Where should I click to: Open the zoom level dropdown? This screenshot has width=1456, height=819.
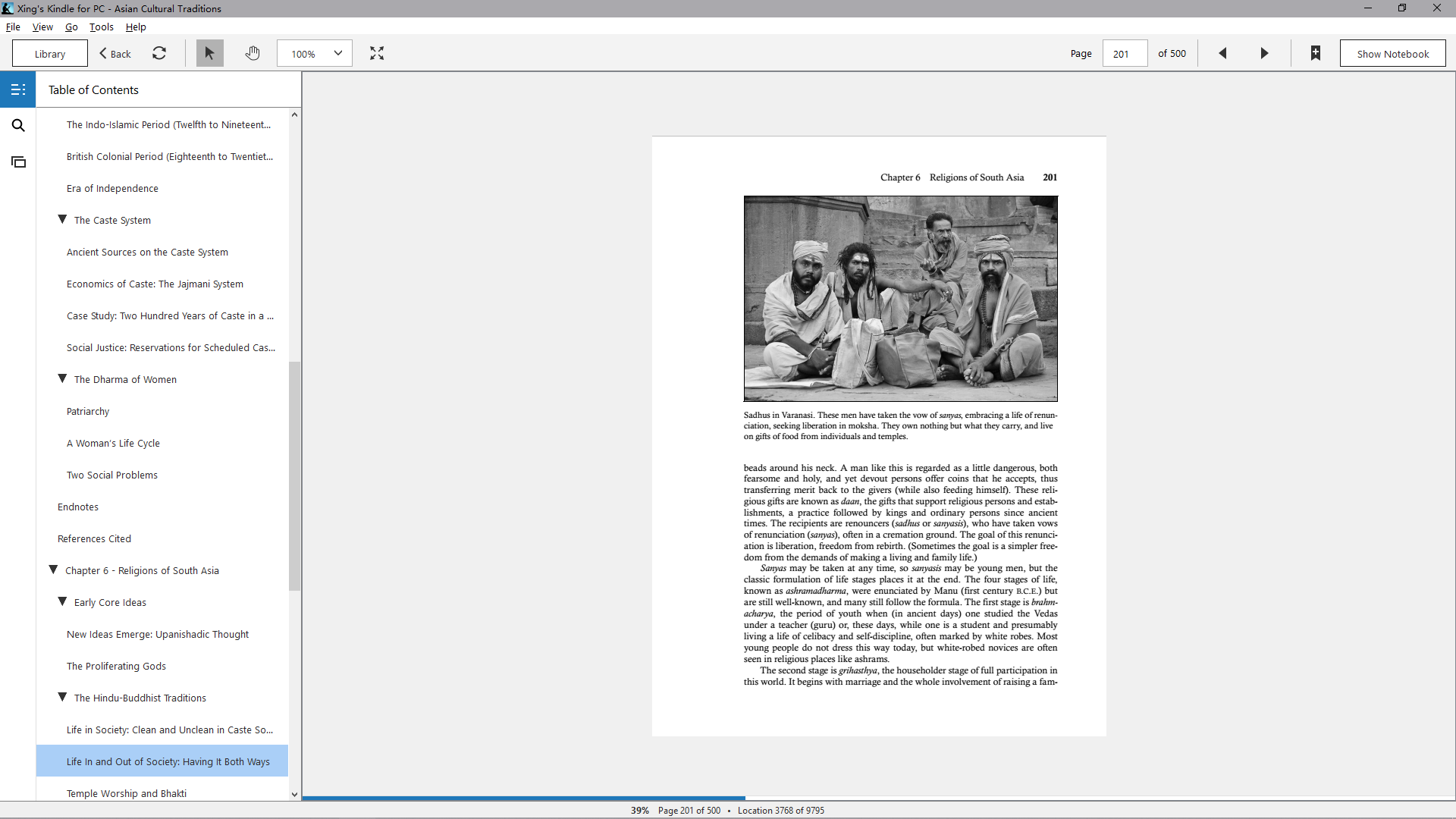pyautogui.click(x=315, y=53)
